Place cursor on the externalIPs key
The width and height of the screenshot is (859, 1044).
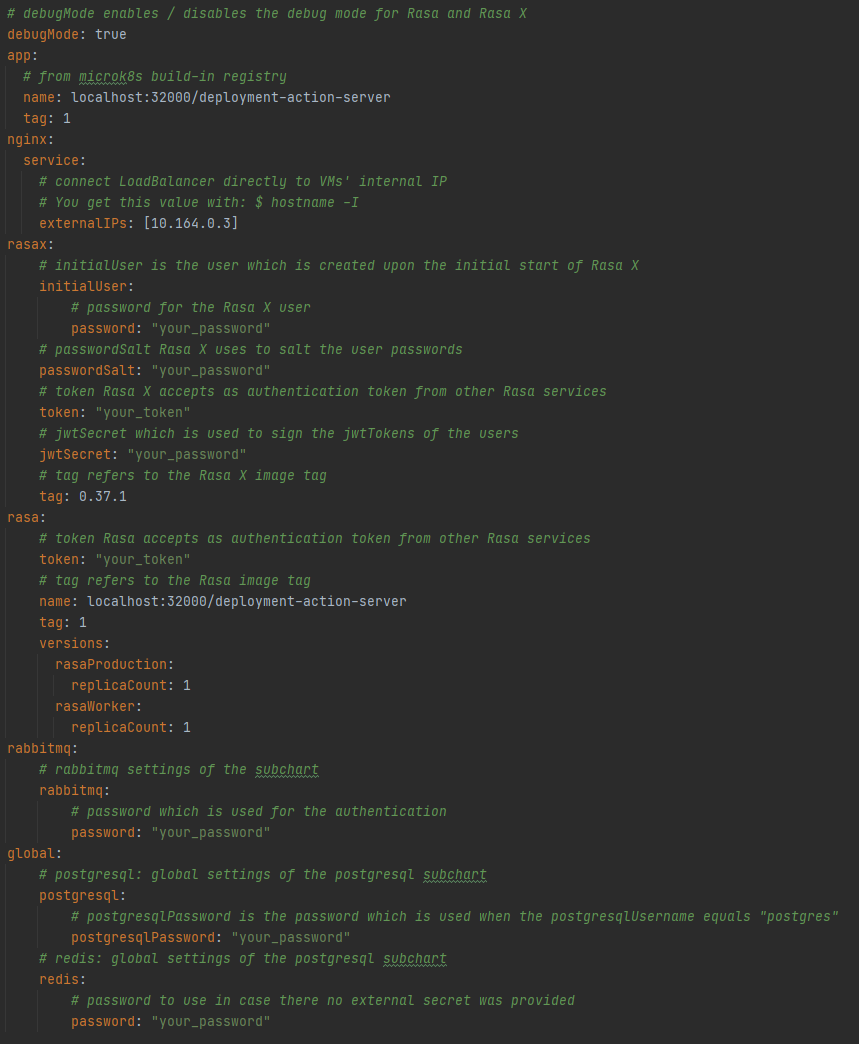click(x=82, y=223)
